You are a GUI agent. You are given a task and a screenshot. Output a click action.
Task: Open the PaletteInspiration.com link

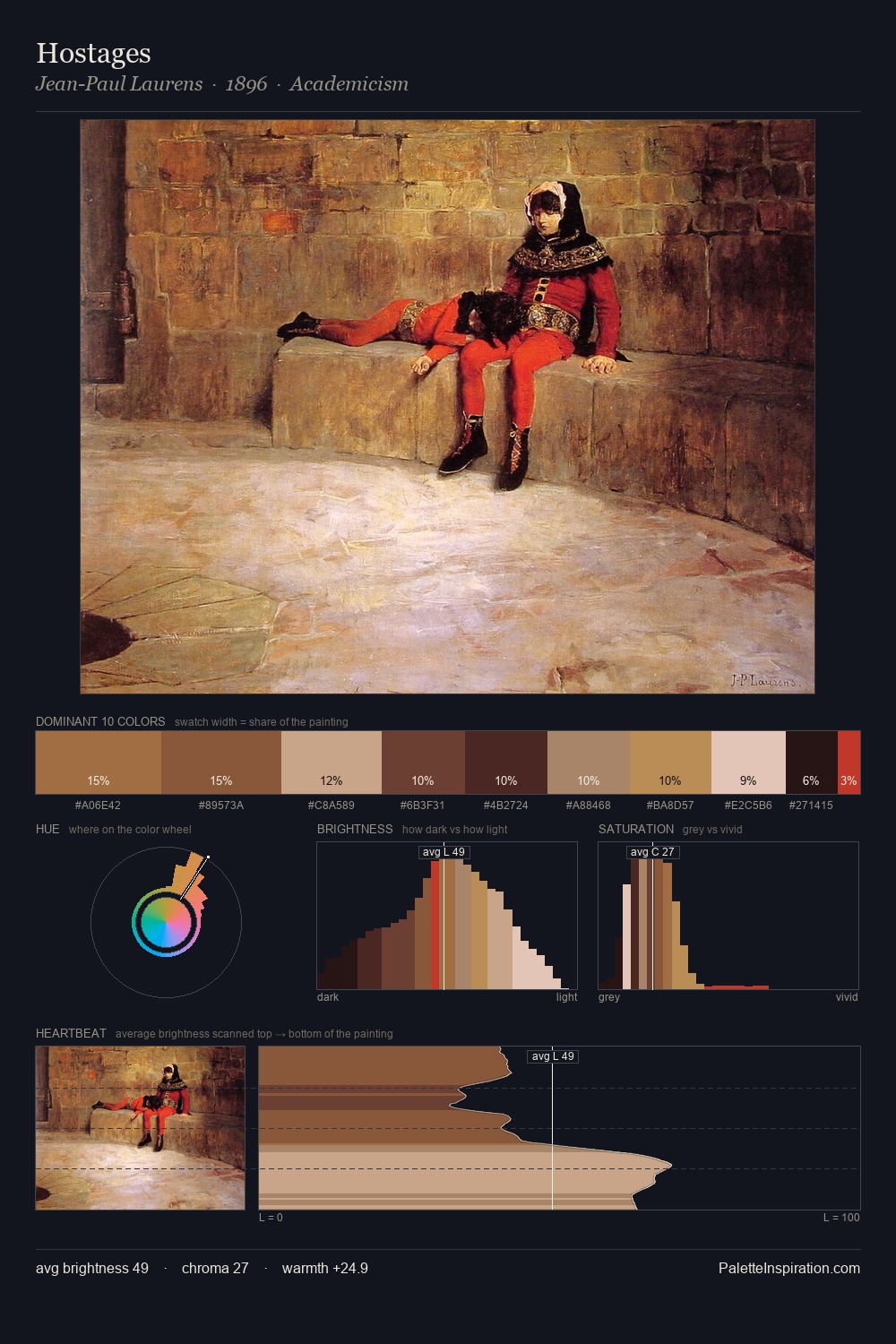tap(789, 1268)
